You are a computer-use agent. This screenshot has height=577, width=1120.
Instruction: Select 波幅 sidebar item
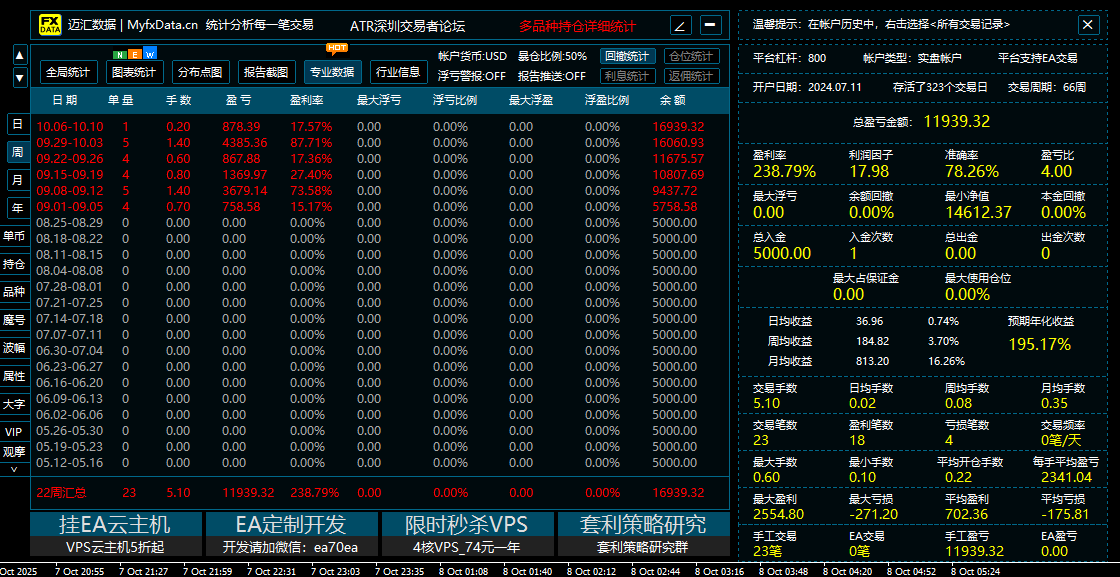coord(14,348)
